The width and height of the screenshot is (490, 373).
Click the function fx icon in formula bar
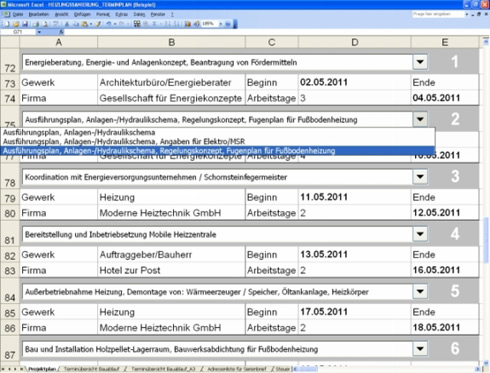61,32
